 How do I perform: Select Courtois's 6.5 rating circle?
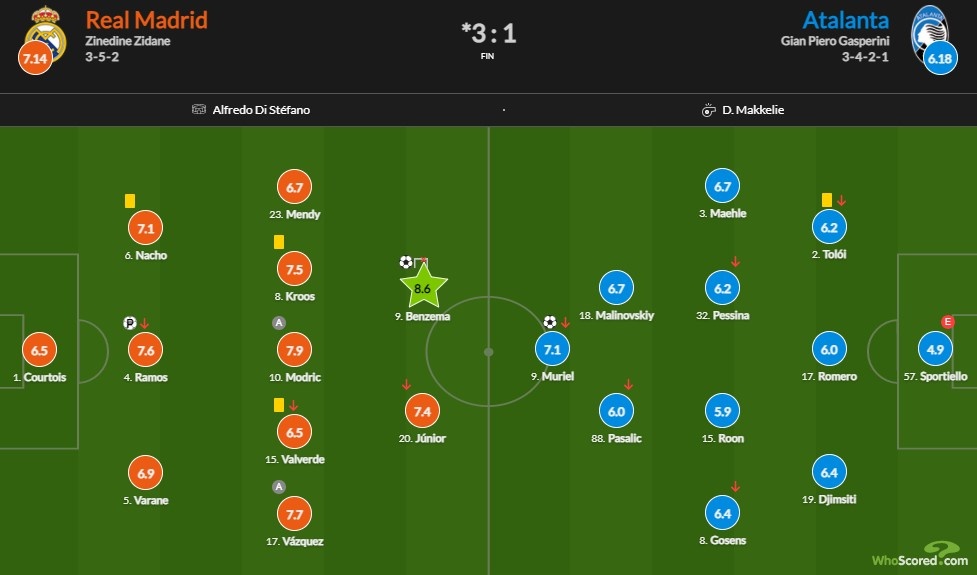pyautogui.click(x=39, y=350)
